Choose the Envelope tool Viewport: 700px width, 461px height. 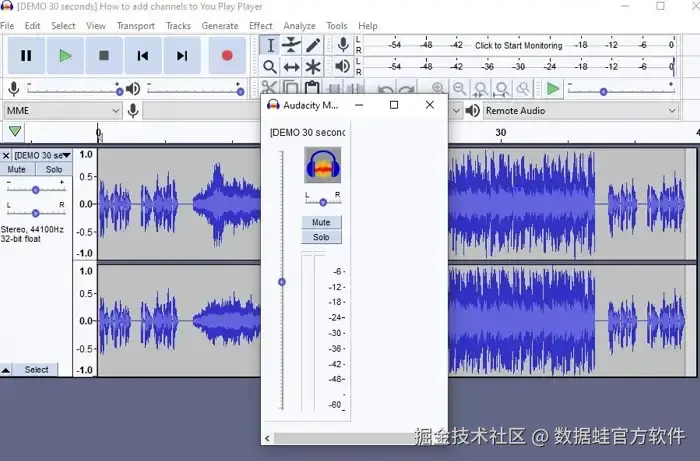tap(292, 45)
